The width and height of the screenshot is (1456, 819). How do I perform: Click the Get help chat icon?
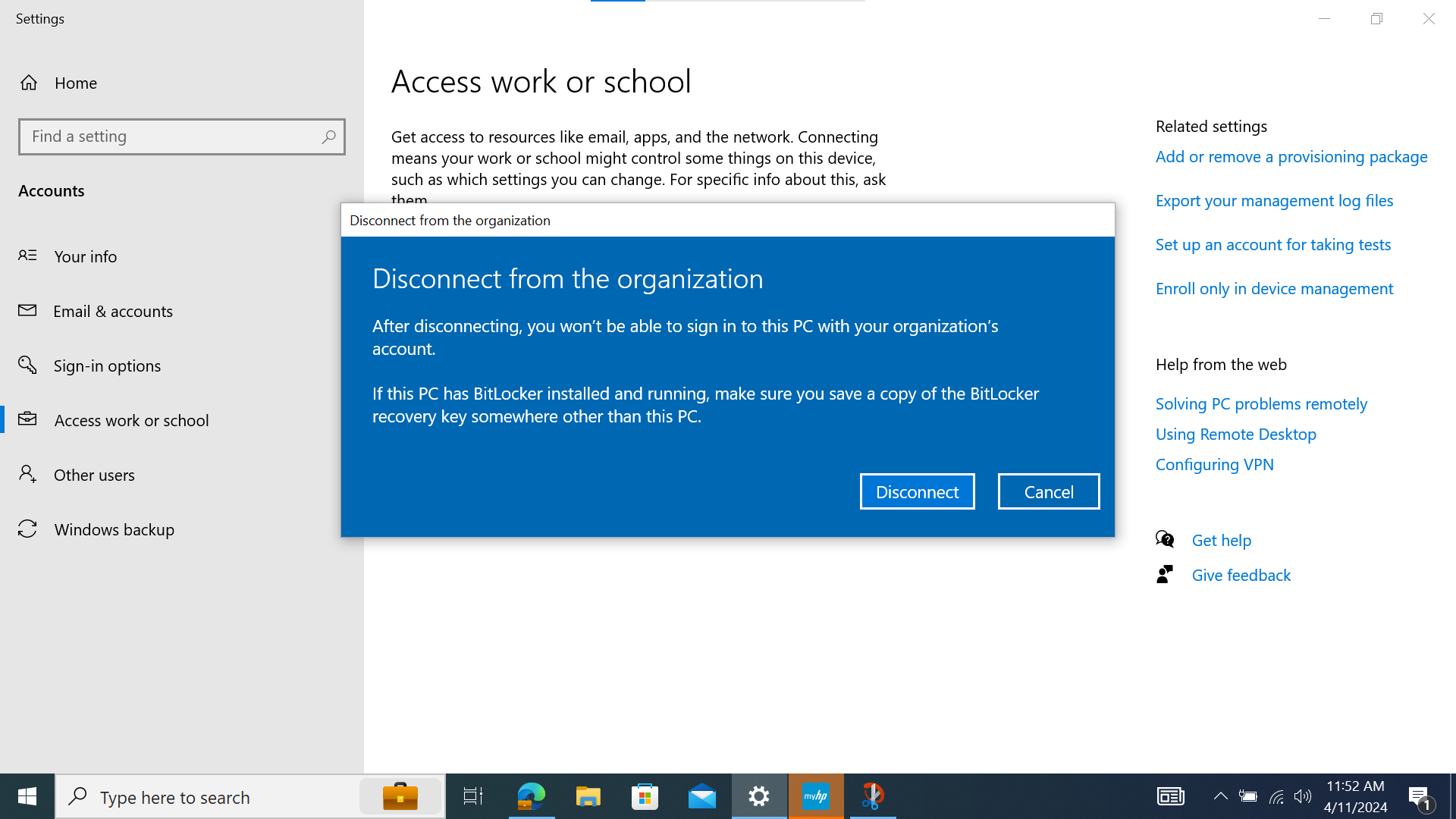(1165, 539)
